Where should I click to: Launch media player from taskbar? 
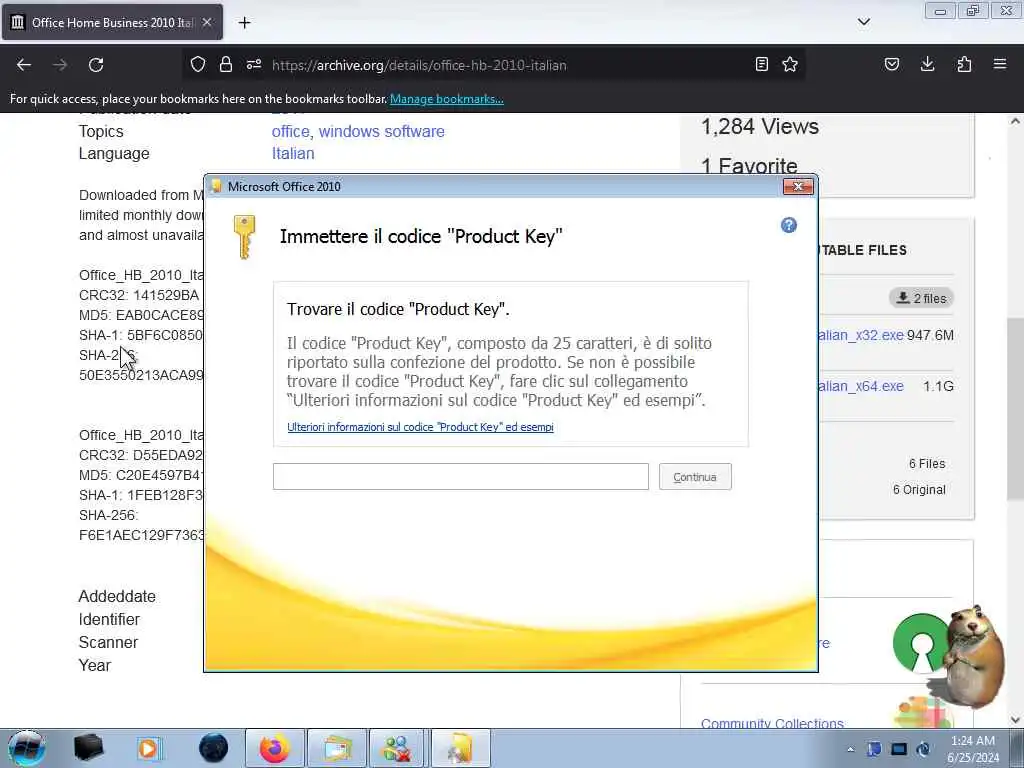148,748
